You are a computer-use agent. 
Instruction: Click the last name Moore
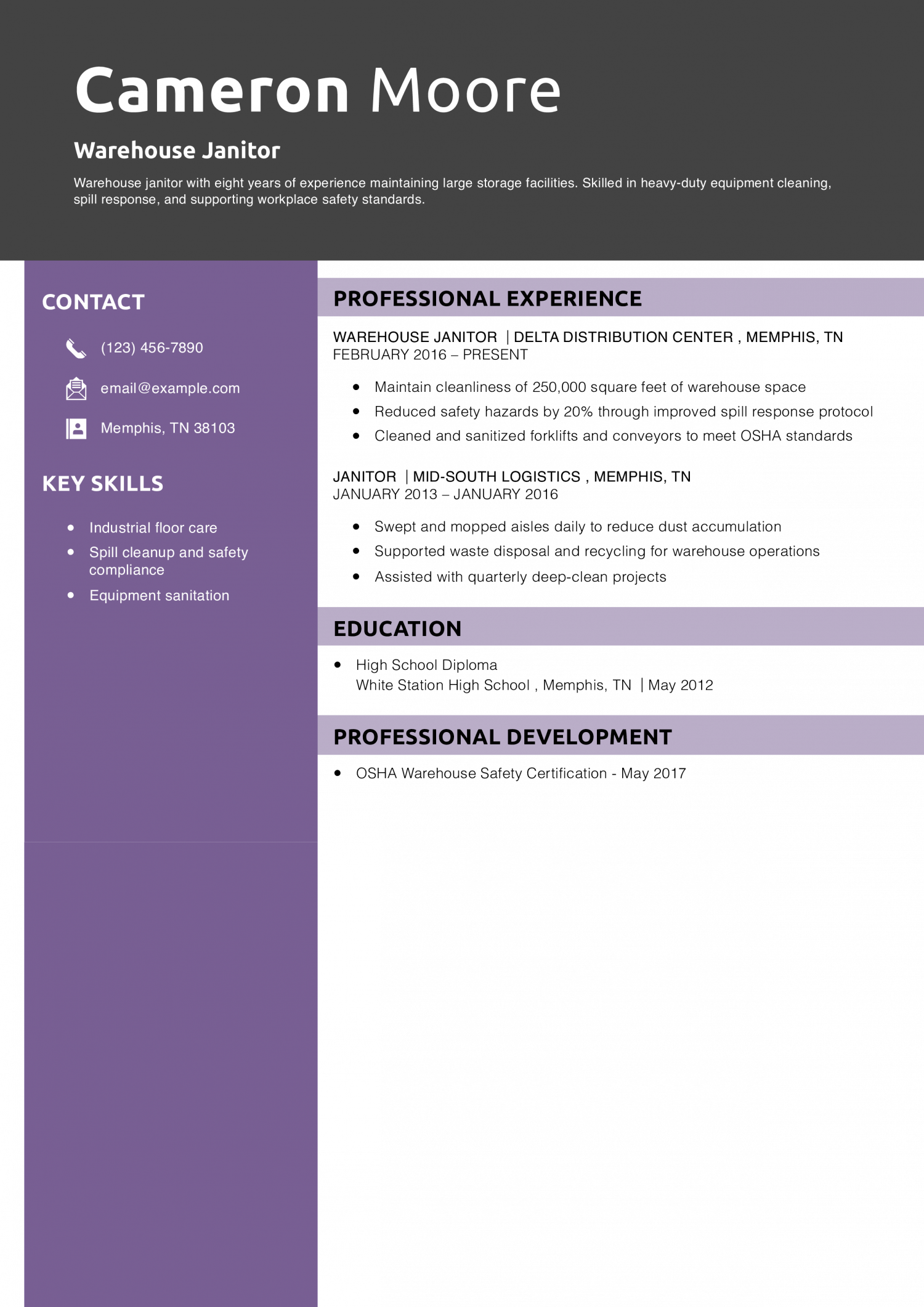coord(465,91)
